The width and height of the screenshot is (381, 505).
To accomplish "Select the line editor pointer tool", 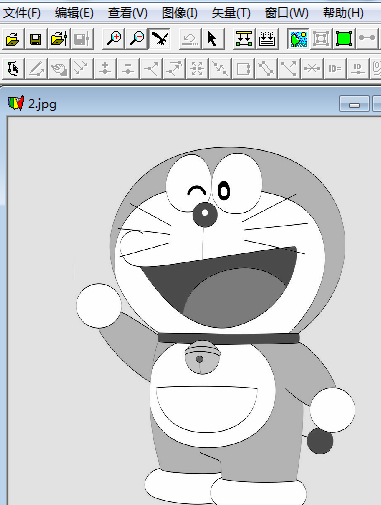I will click(x=13, y=69).
